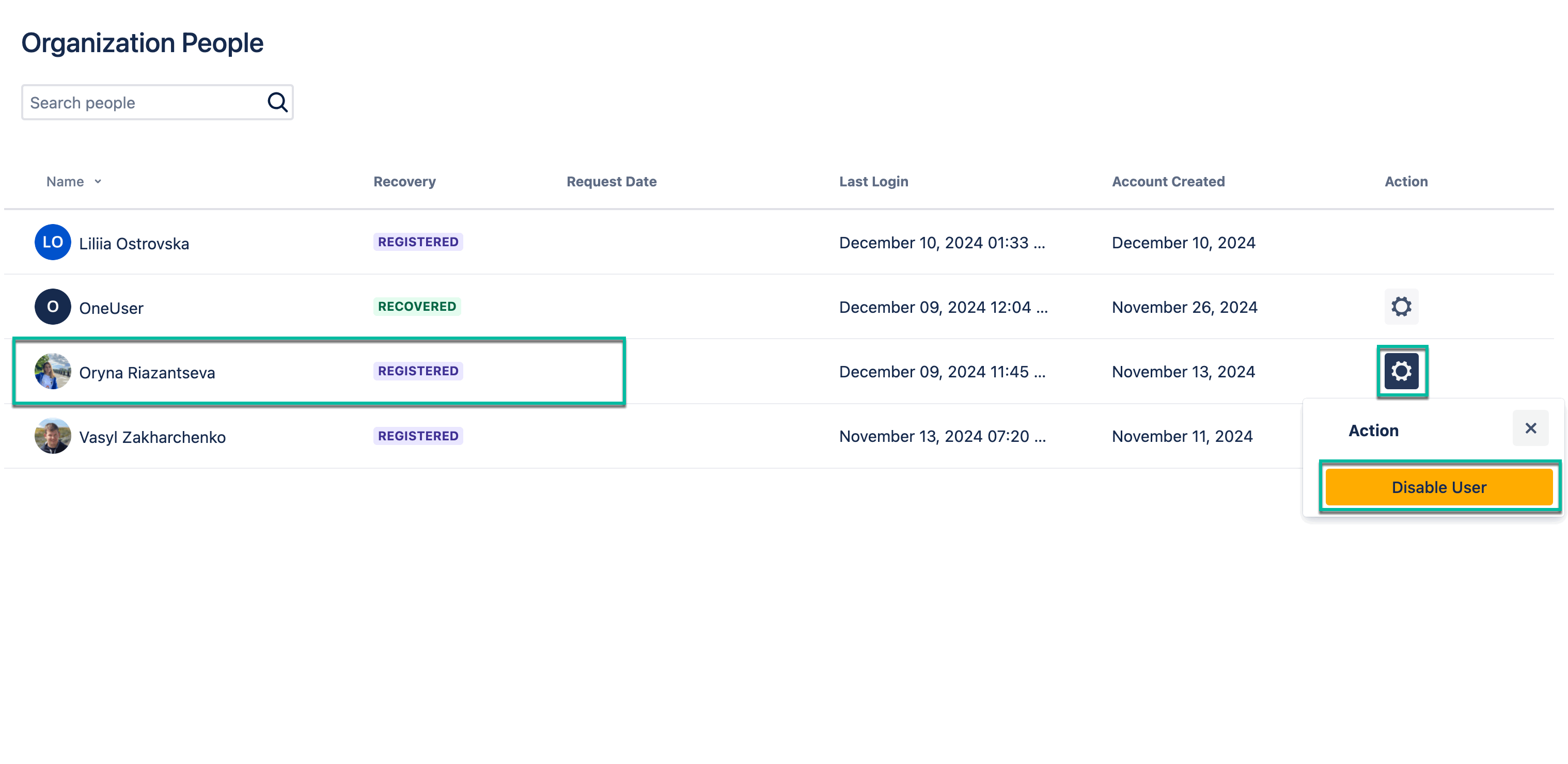The image size is (1568, 764).
Task: Close the Action popup
Action: tap(1530, 428)
